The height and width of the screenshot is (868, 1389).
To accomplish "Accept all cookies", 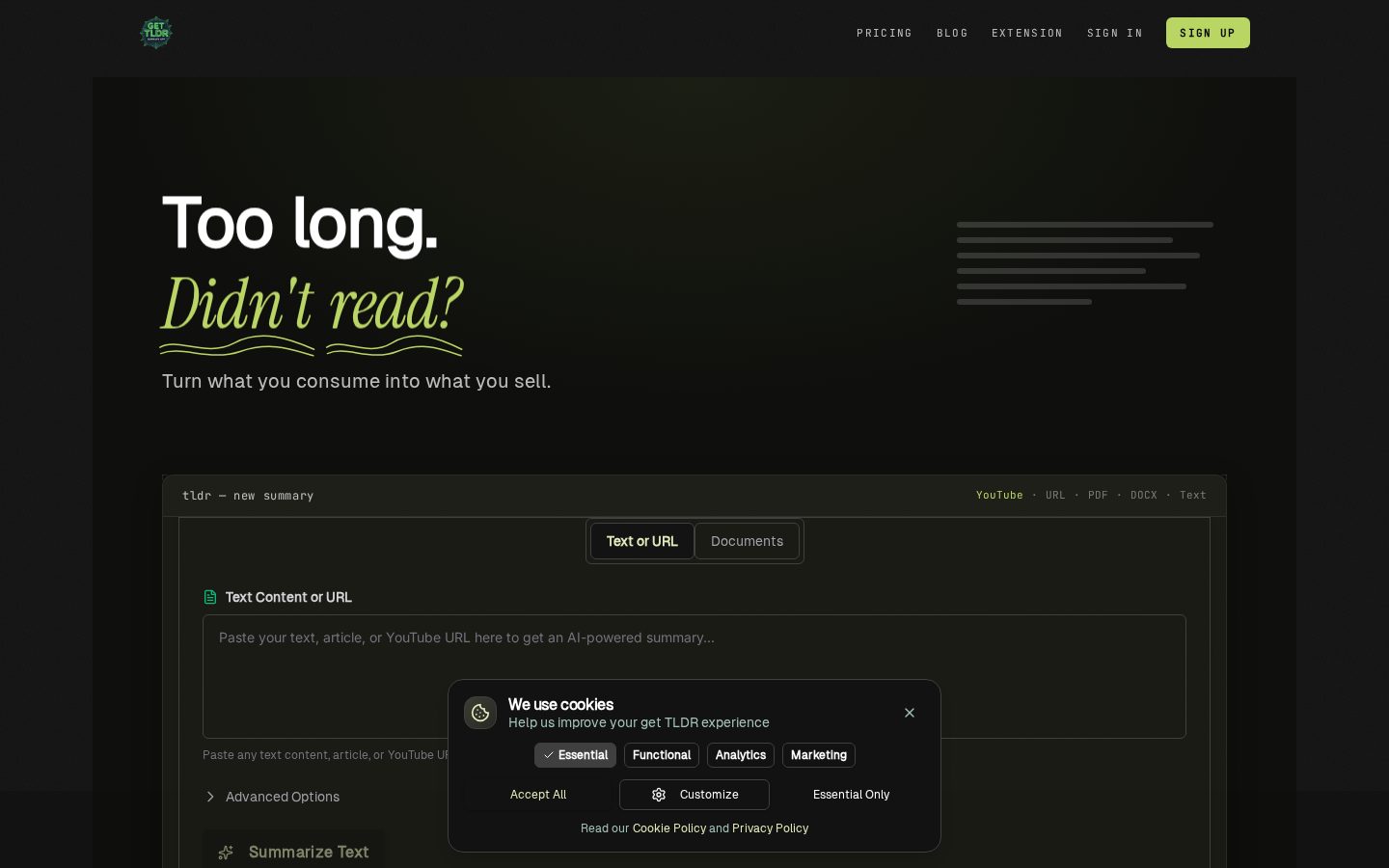I will click(x=538, y=795).
